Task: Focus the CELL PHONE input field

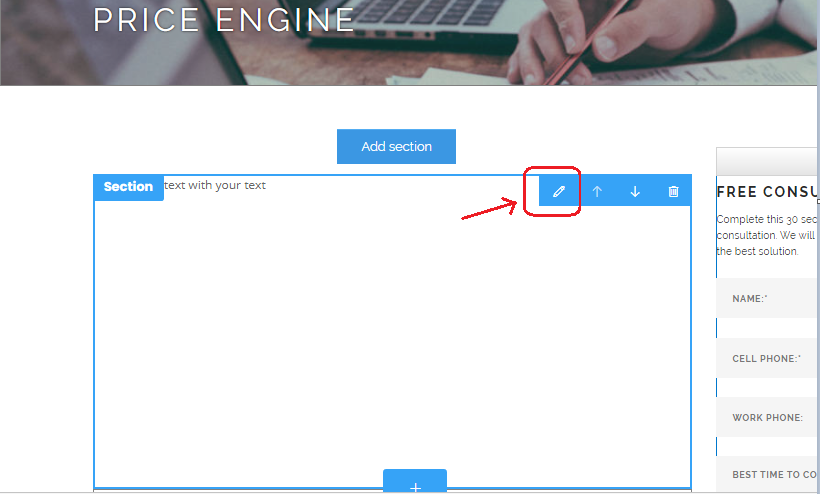Action: 766,358
